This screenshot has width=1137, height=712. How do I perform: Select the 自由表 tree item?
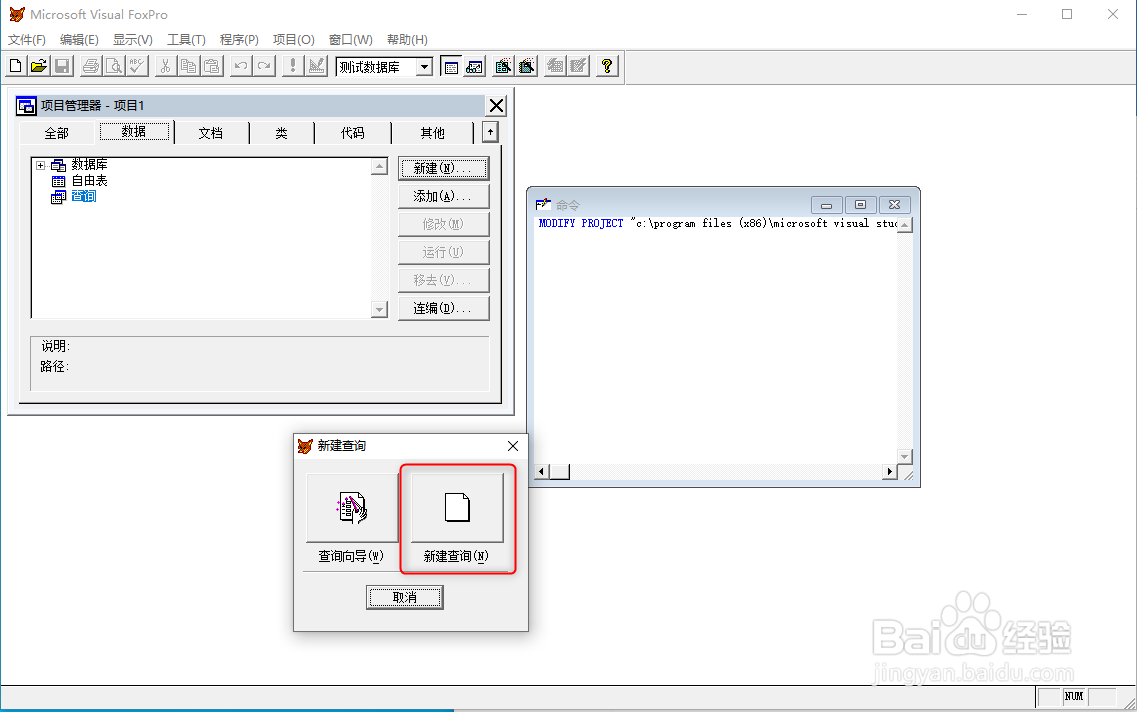(89, 181)
